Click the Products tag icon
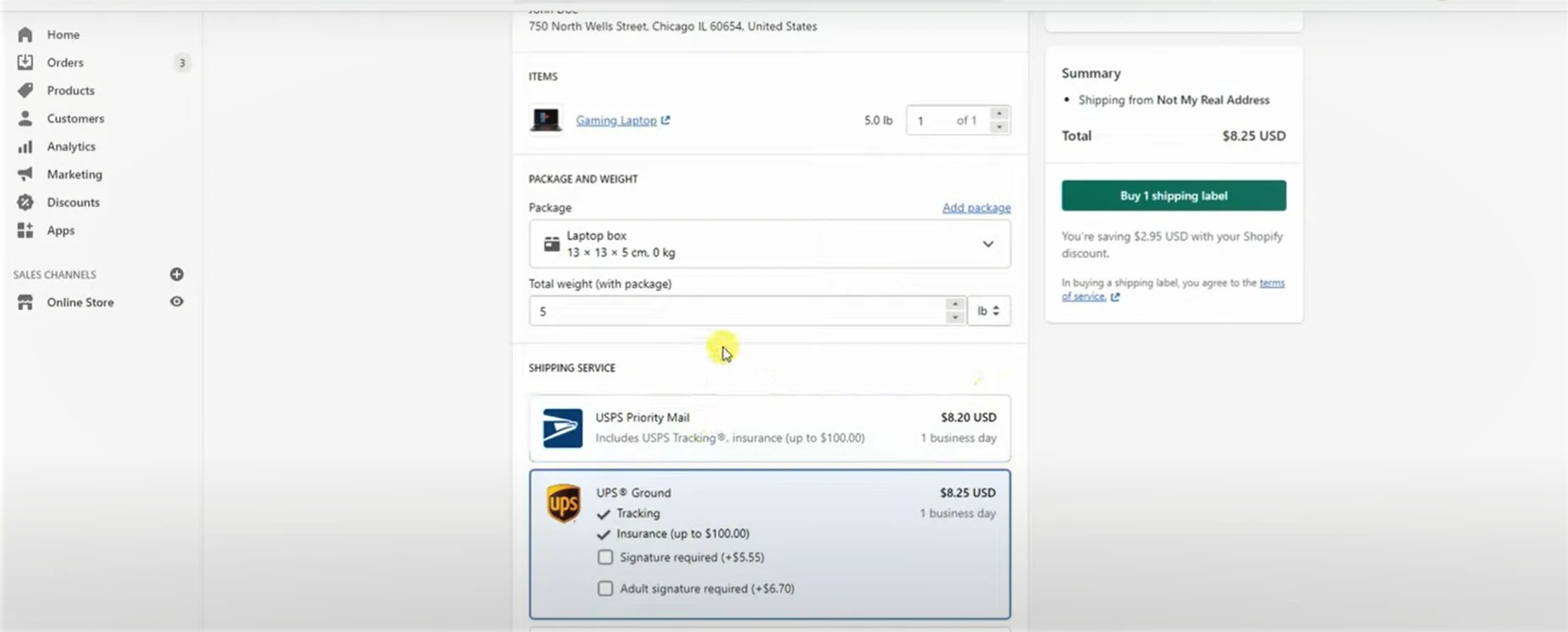This screenshot has height=632, width=1568. coord(25,91)
